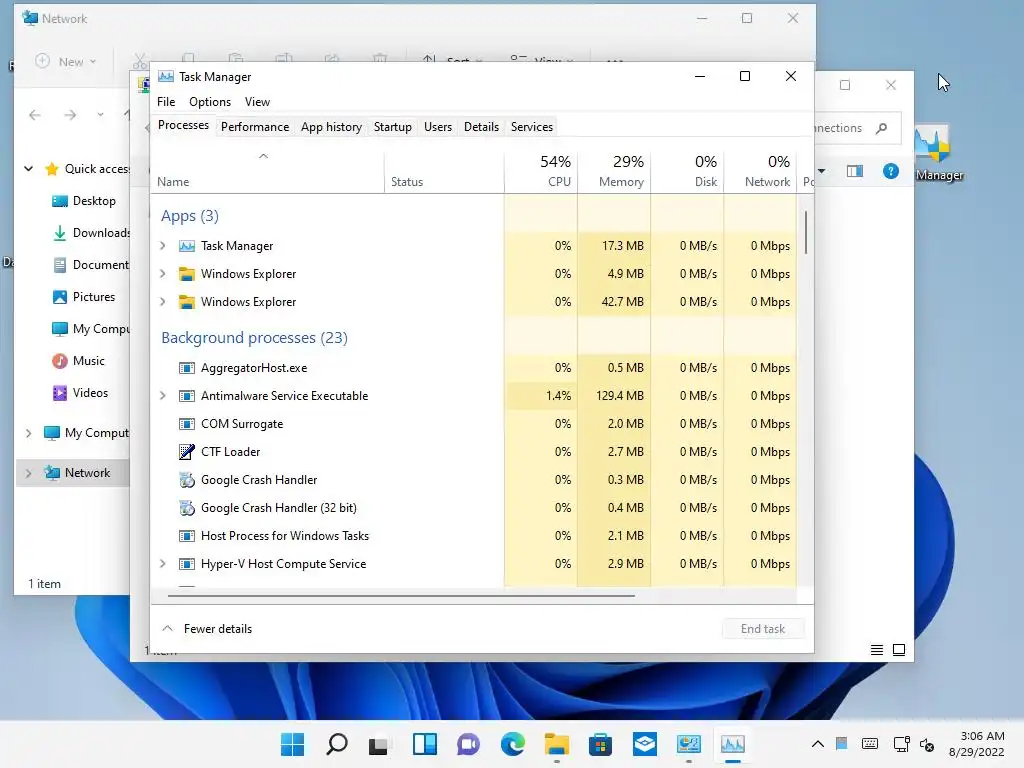Sort processes by Name column header
Screen dimensions: 1024x768
click(x=267, y=172)
